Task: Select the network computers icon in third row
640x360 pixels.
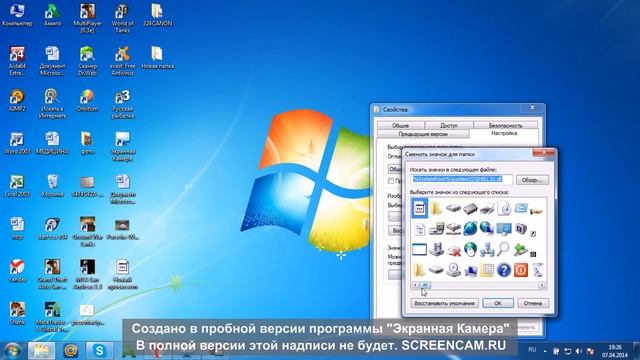Action: coord(487,249)
